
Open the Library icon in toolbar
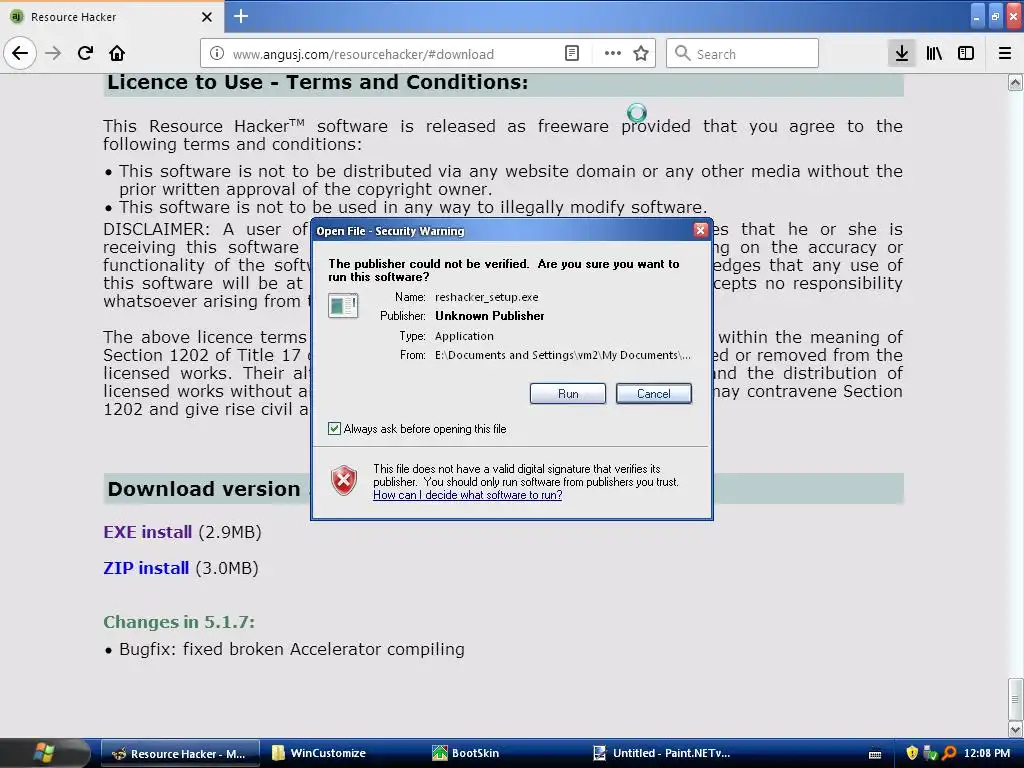(934, 54)
